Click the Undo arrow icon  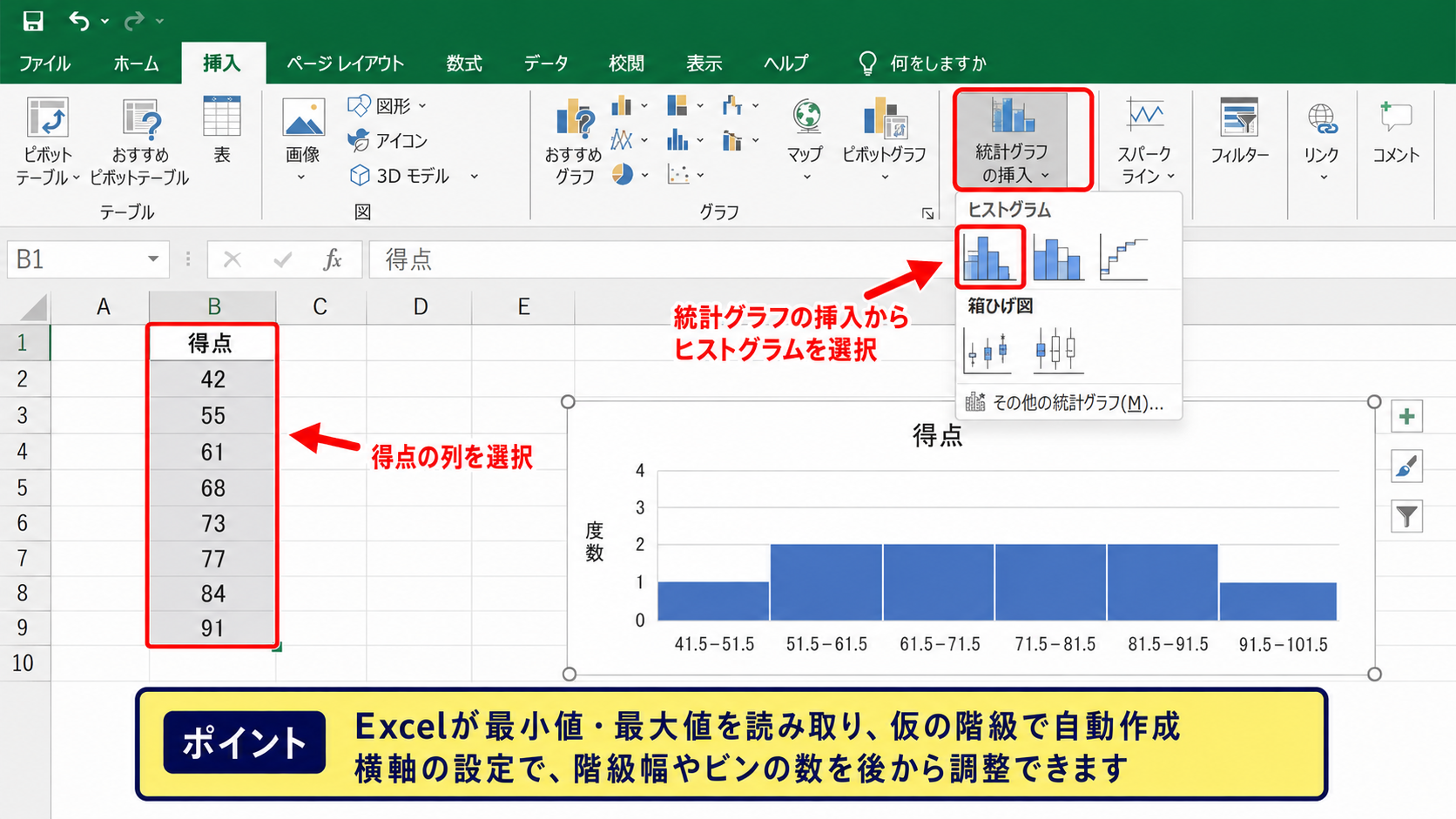pyautogui.click(x=79, y=21)
